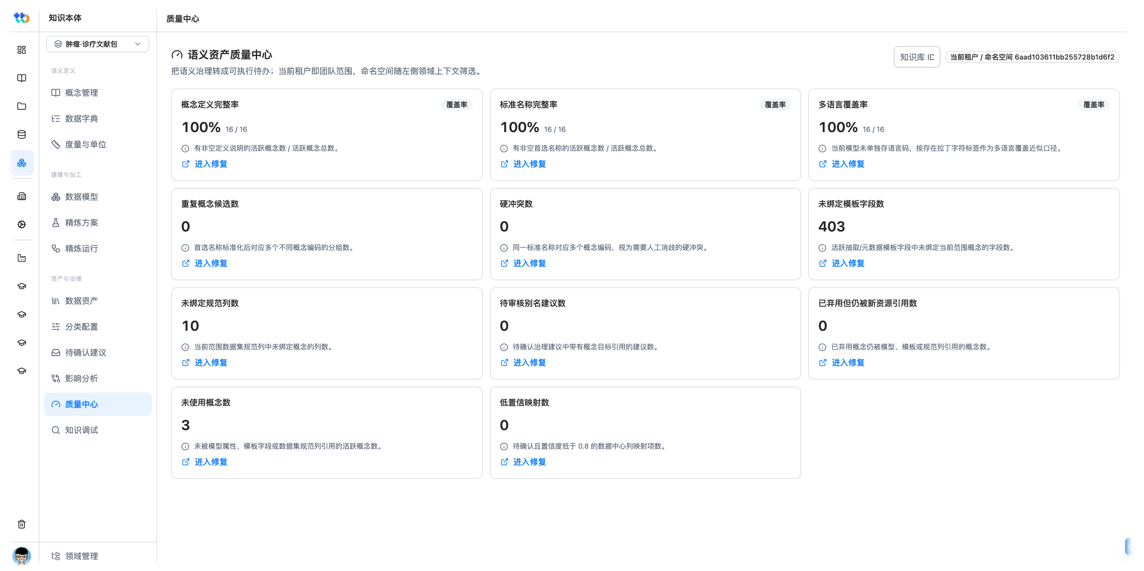The width and height of the screenshot is (1144, 571).
Task: Open 影响分析 in the sidebar
Action: [98, 378]
